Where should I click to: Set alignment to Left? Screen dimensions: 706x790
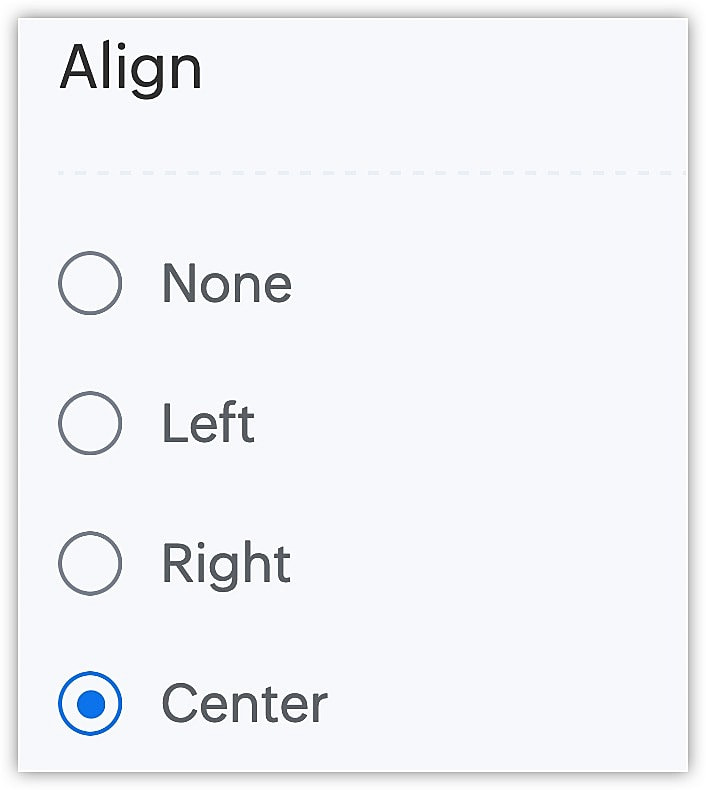pos(90,423)
